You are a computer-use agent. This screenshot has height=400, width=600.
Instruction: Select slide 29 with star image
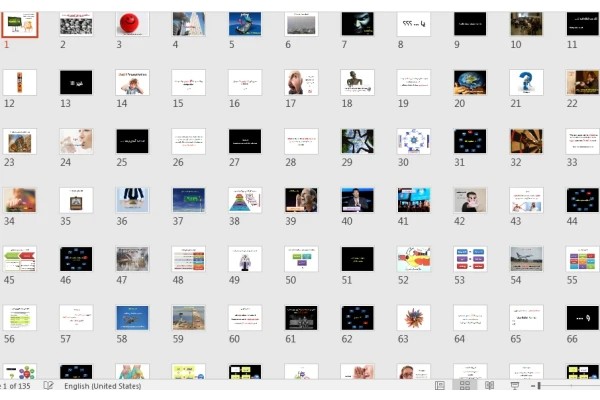[357, 141]
